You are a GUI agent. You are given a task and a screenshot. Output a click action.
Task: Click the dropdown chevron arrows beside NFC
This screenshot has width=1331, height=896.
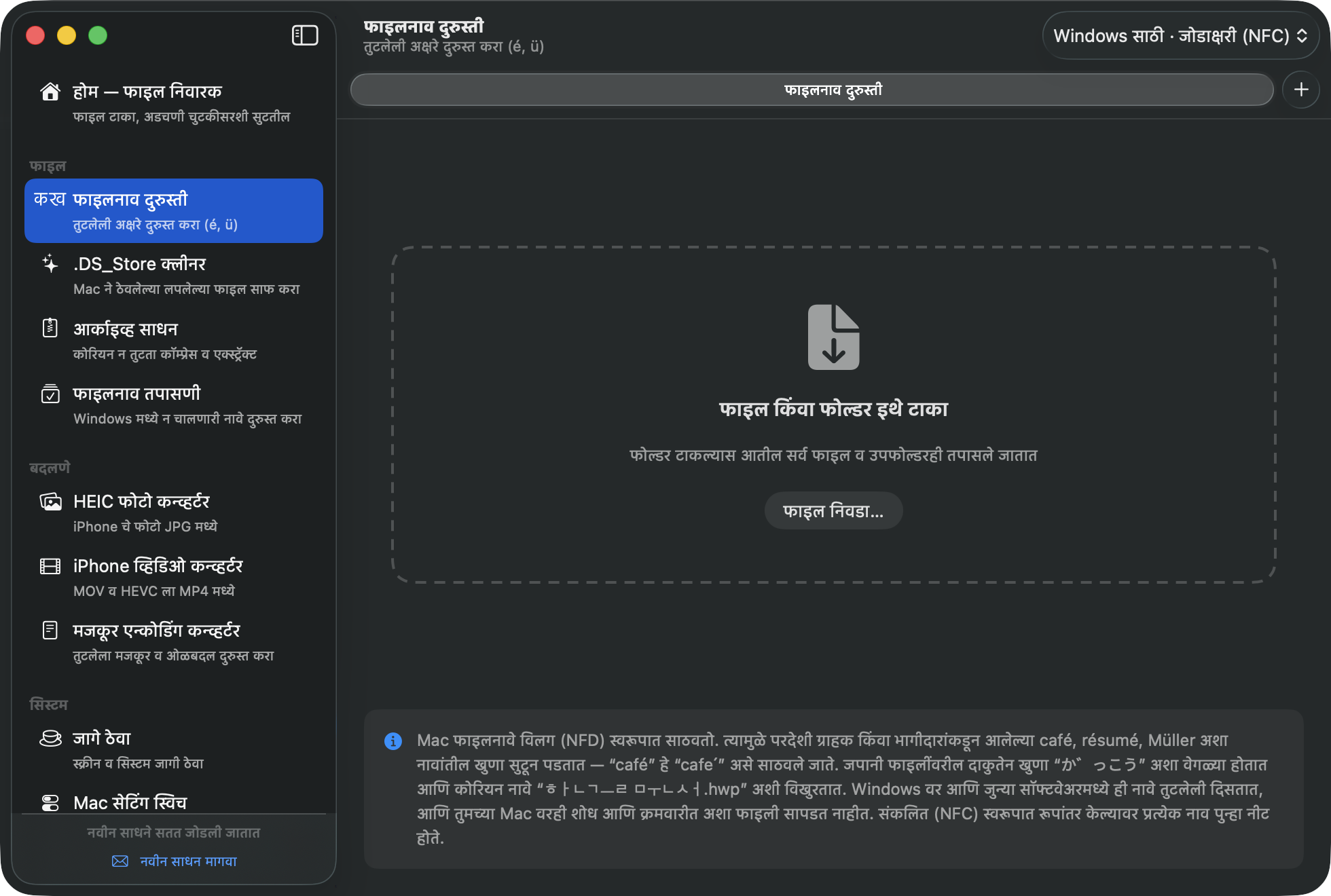point(1302,35)
